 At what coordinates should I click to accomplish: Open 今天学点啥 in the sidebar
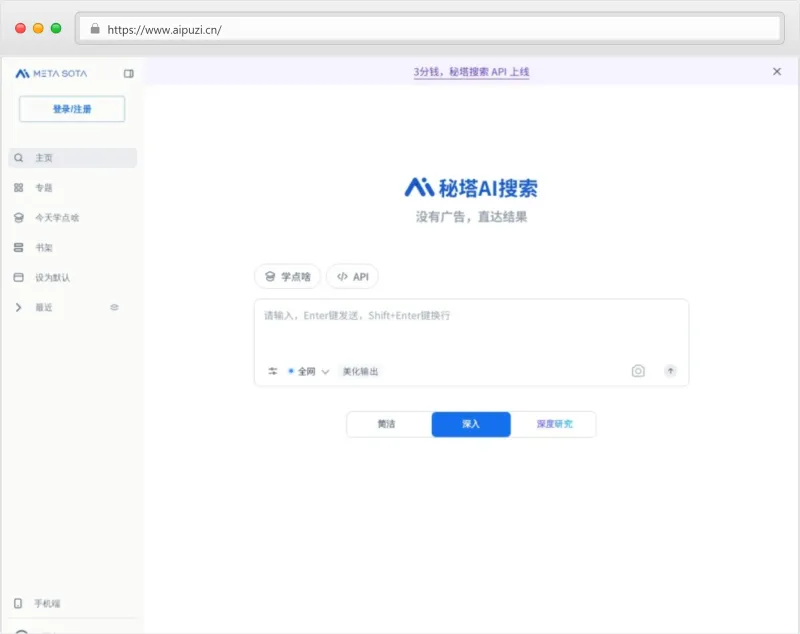(57, 218)
